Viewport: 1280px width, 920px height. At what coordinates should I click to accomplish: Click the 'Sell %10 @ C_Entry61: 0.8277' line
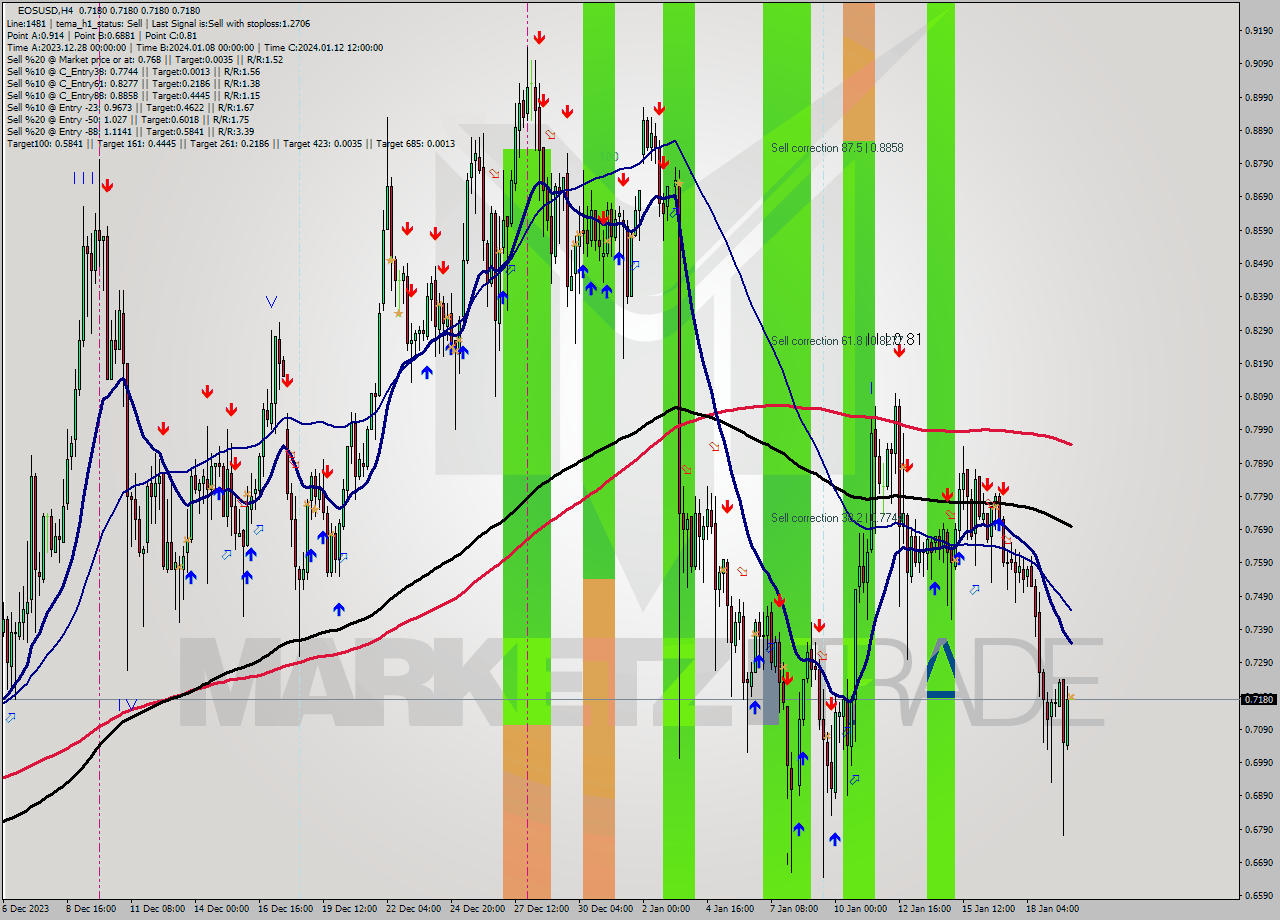(x=72, y=83)
